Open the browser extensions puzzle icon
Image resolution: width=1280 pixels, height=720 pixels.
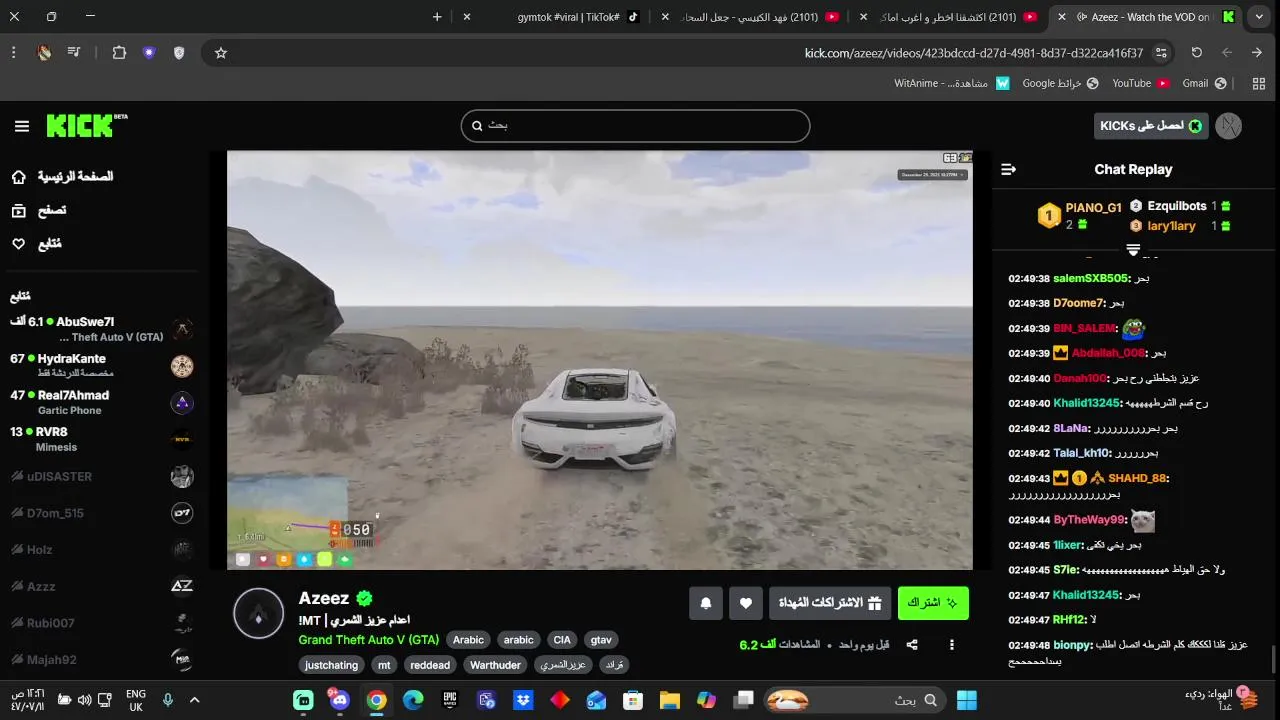tap(119, 53)
